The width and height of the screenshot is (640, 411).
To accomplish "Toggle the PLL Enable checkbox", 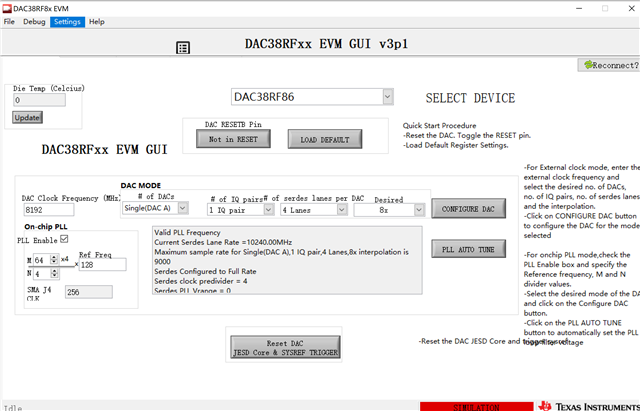I will click(x=64, y=239).
